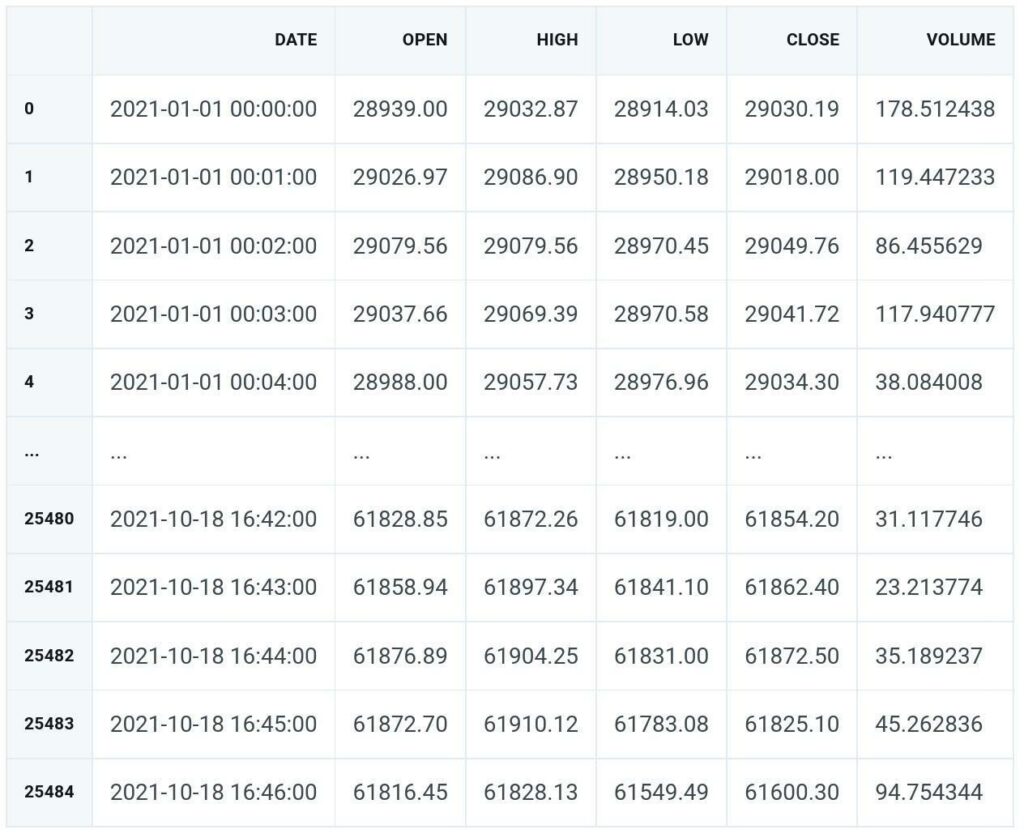The width and height of the screenshot is (1024, 838).
Task: Click date cell 2021-01-01 00:00:00
Action: [x=214, y=108]
